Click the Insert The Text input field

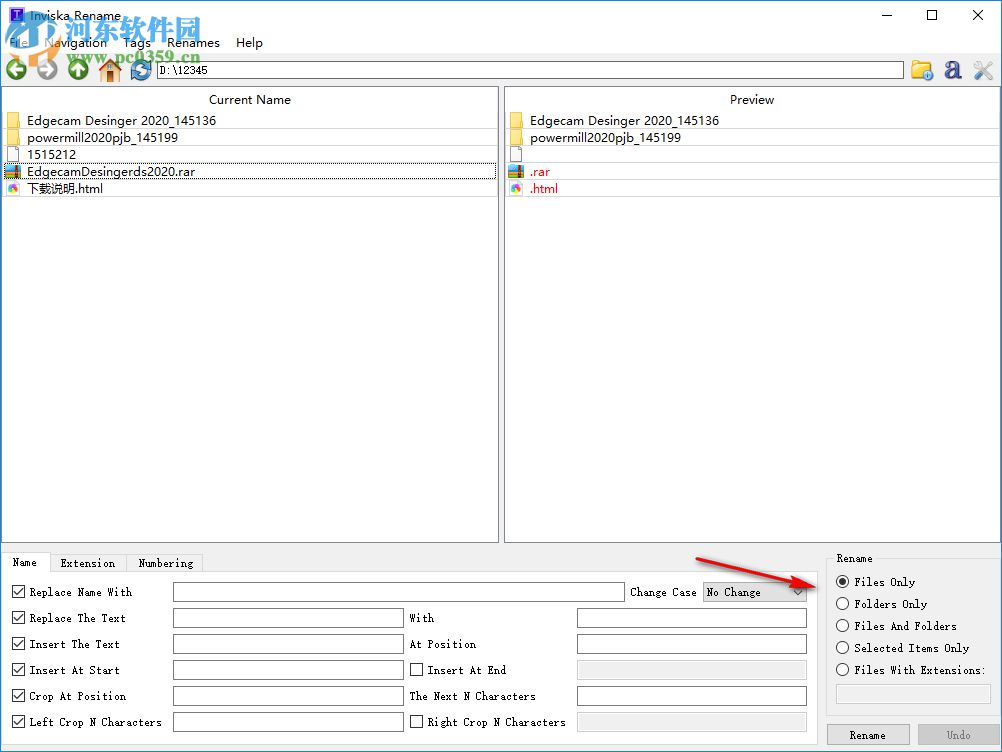pos(288,644)
